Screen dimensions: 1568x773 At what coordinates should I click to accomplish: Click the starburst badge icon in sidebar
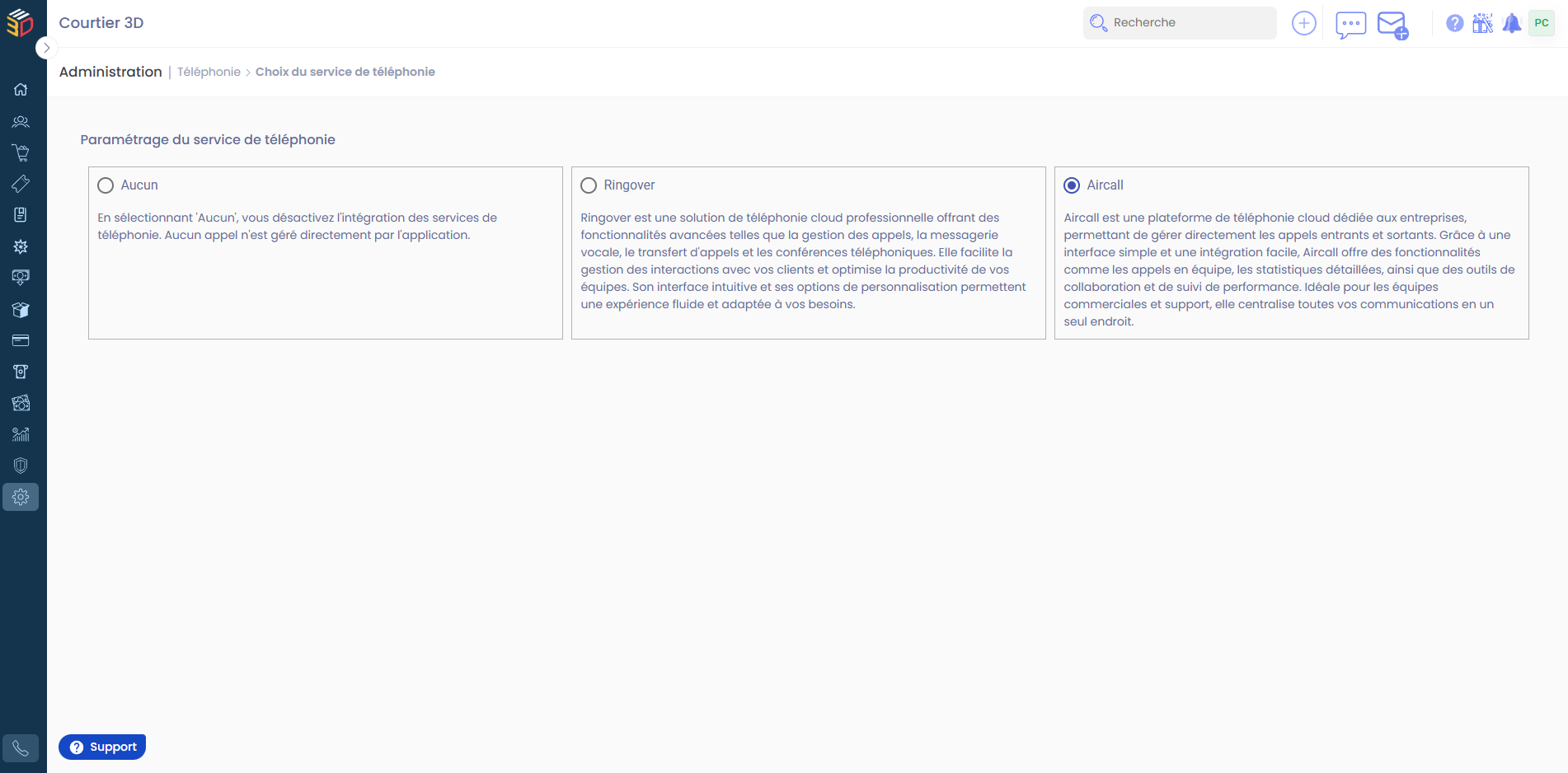coord(21,246)
